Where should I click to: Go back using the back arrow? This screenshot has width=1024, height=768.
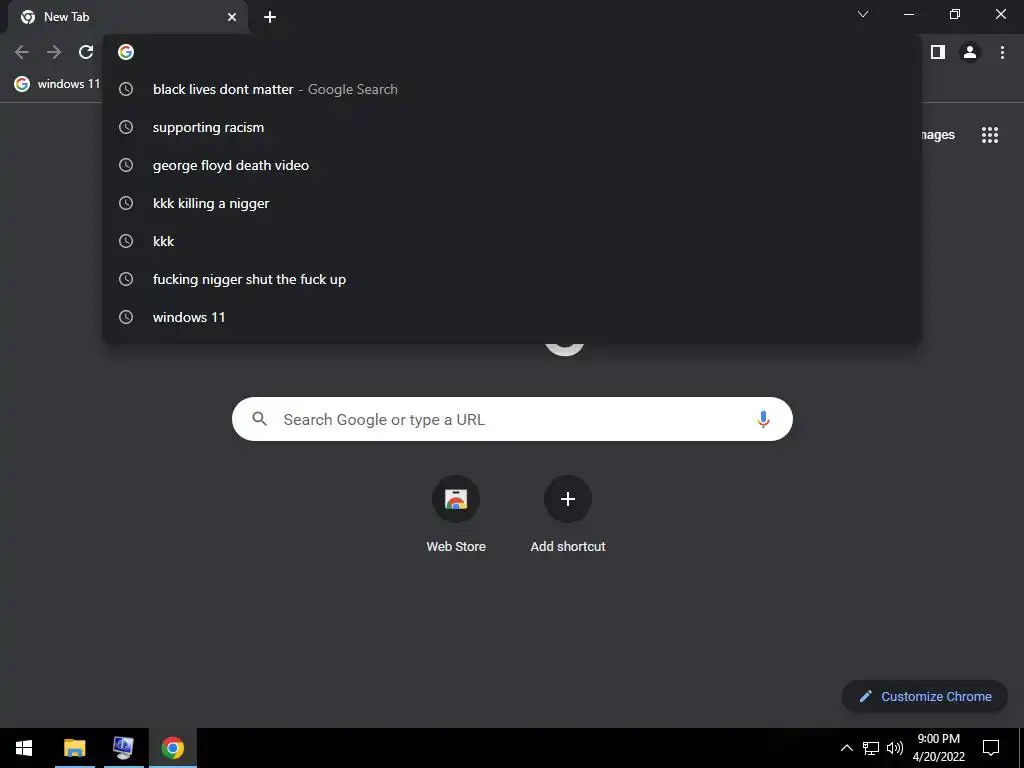(x=22, y=52)
